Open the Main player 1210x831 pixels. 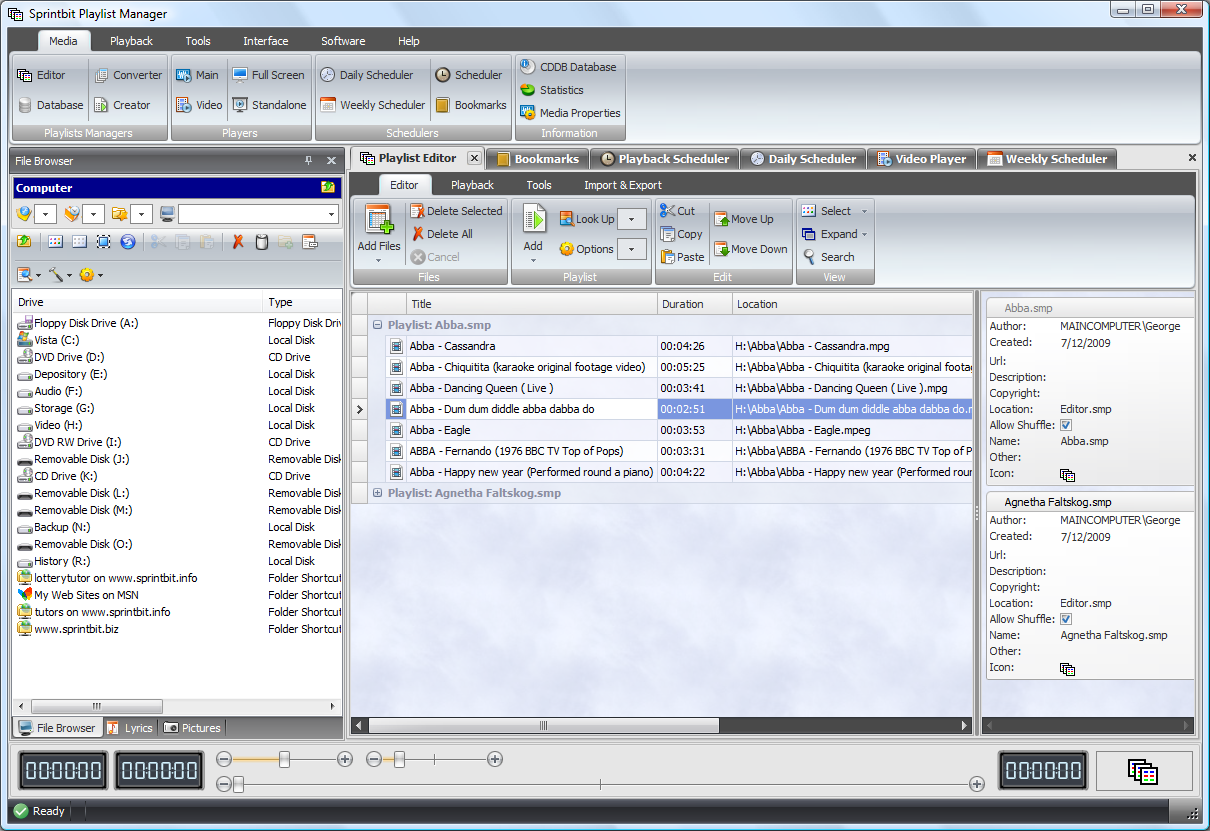click(197, 75)
